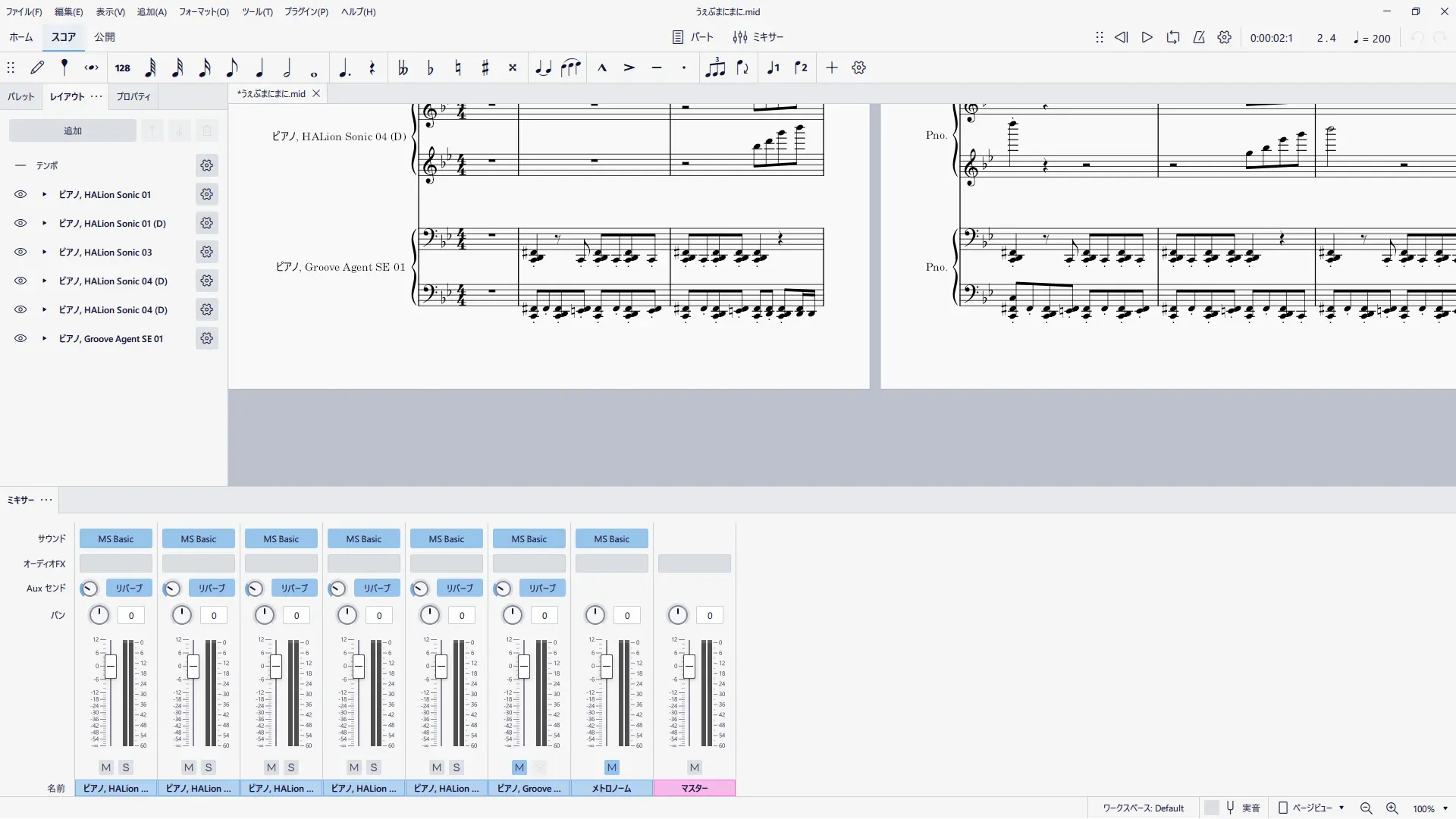The width and height of the screenshot is (1456, 819).
Task: Toggle the metronome icon
Action: click(1199, 37)
